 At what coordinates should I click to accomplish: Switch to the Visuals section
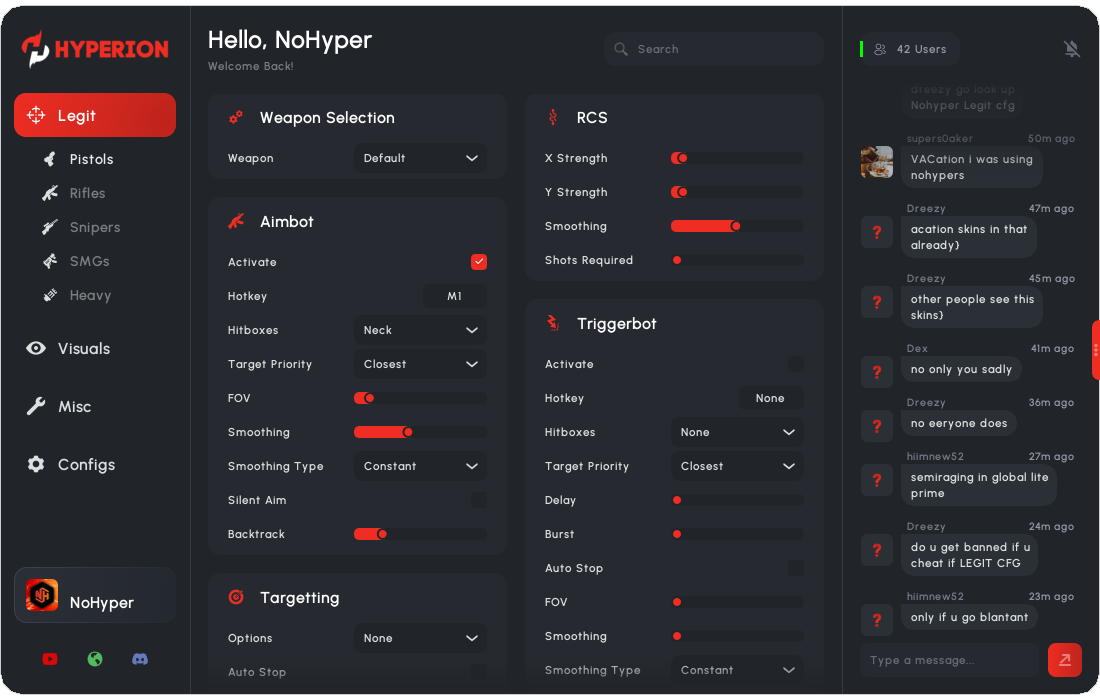tap(84, 349)
